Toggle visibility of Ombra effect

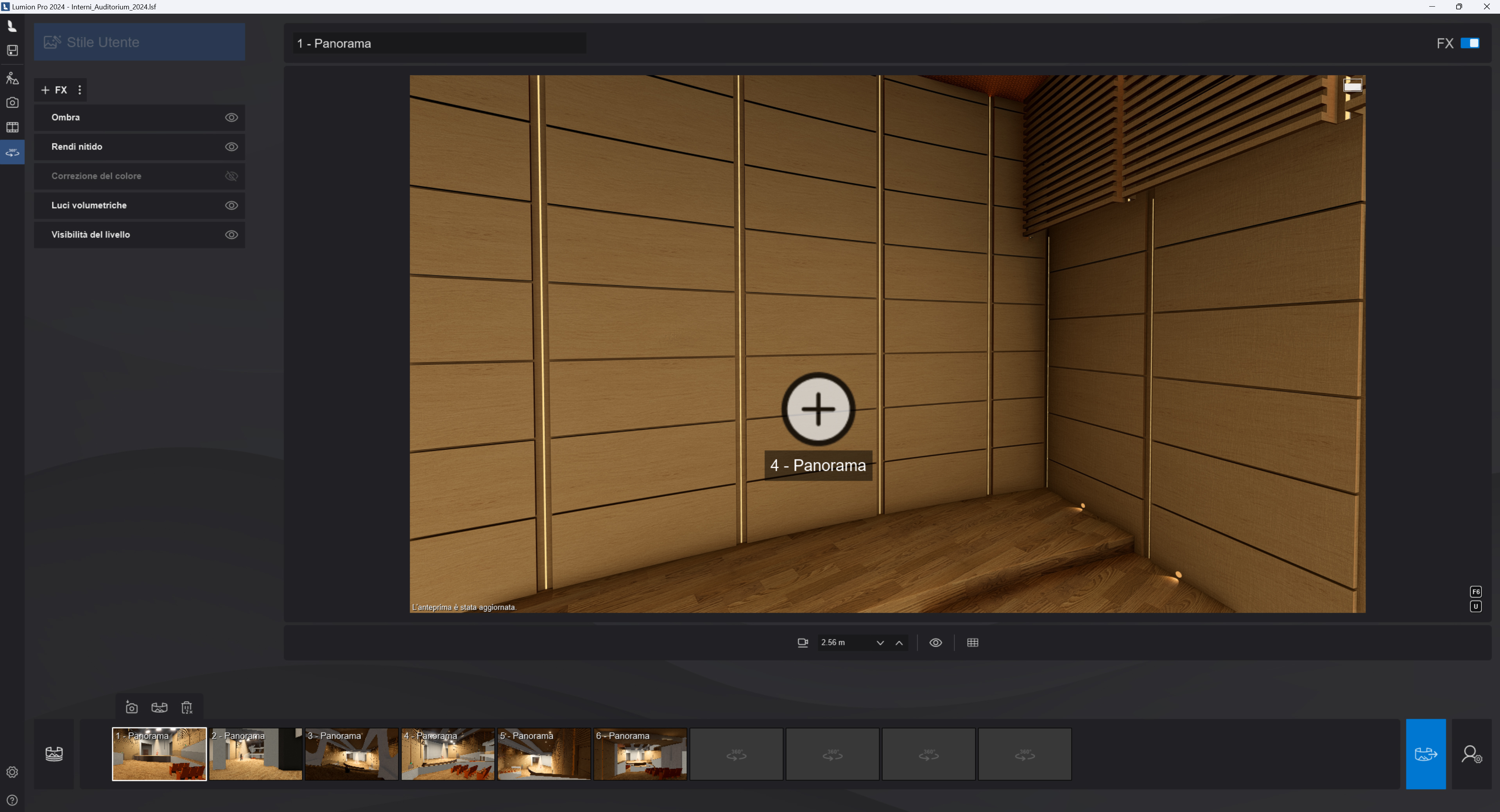click(231, 118)
